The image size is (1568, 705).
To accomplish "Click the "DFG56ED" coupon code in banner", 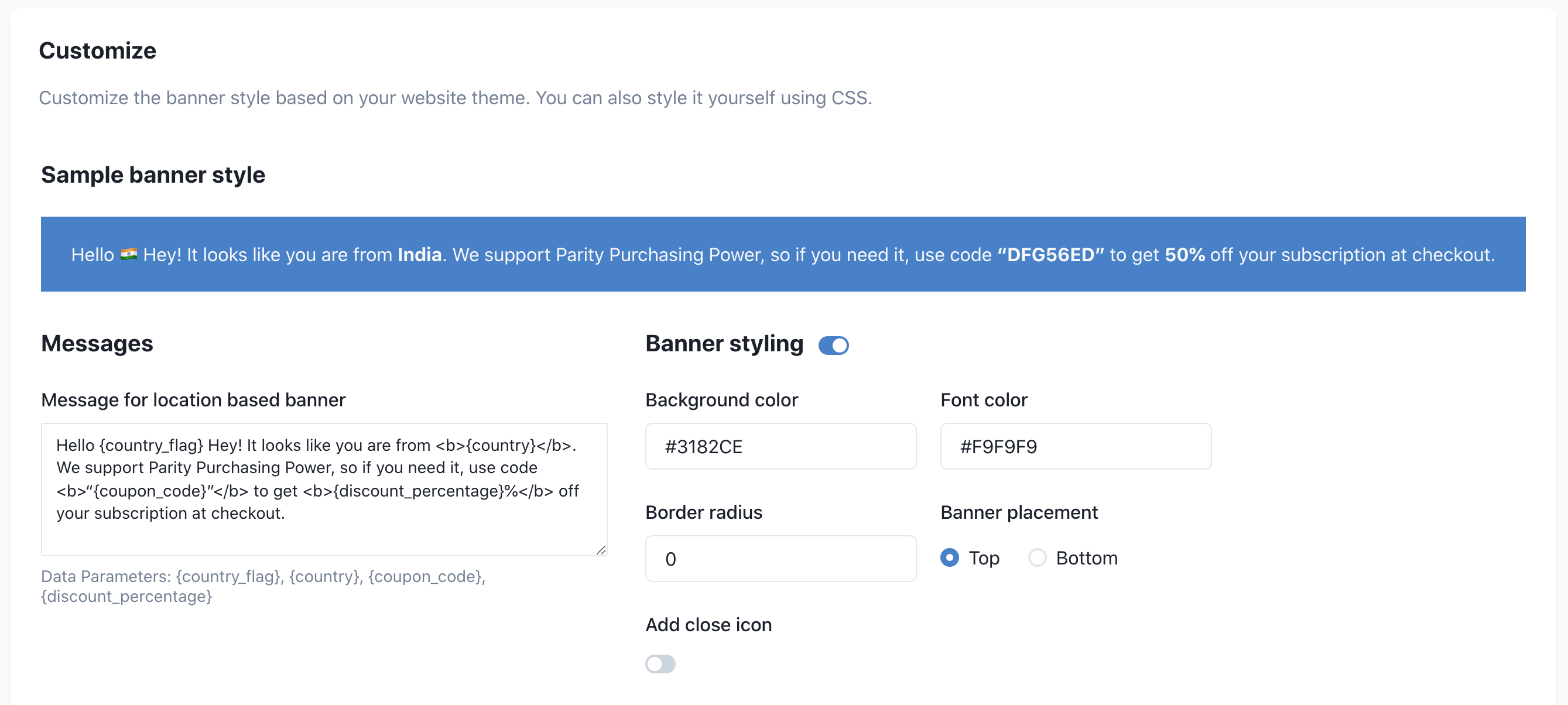I will (x=1050, y=255).
